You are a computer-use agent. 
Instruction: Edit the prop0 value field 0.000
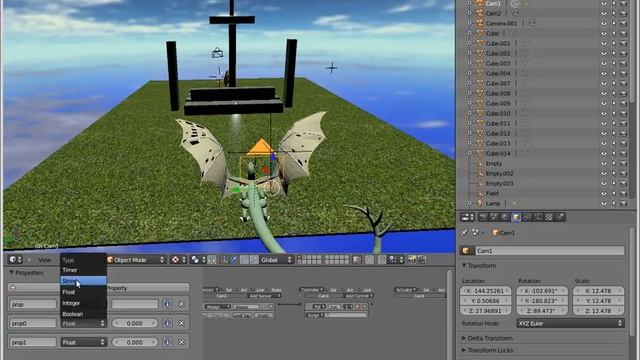pos(135,323)
